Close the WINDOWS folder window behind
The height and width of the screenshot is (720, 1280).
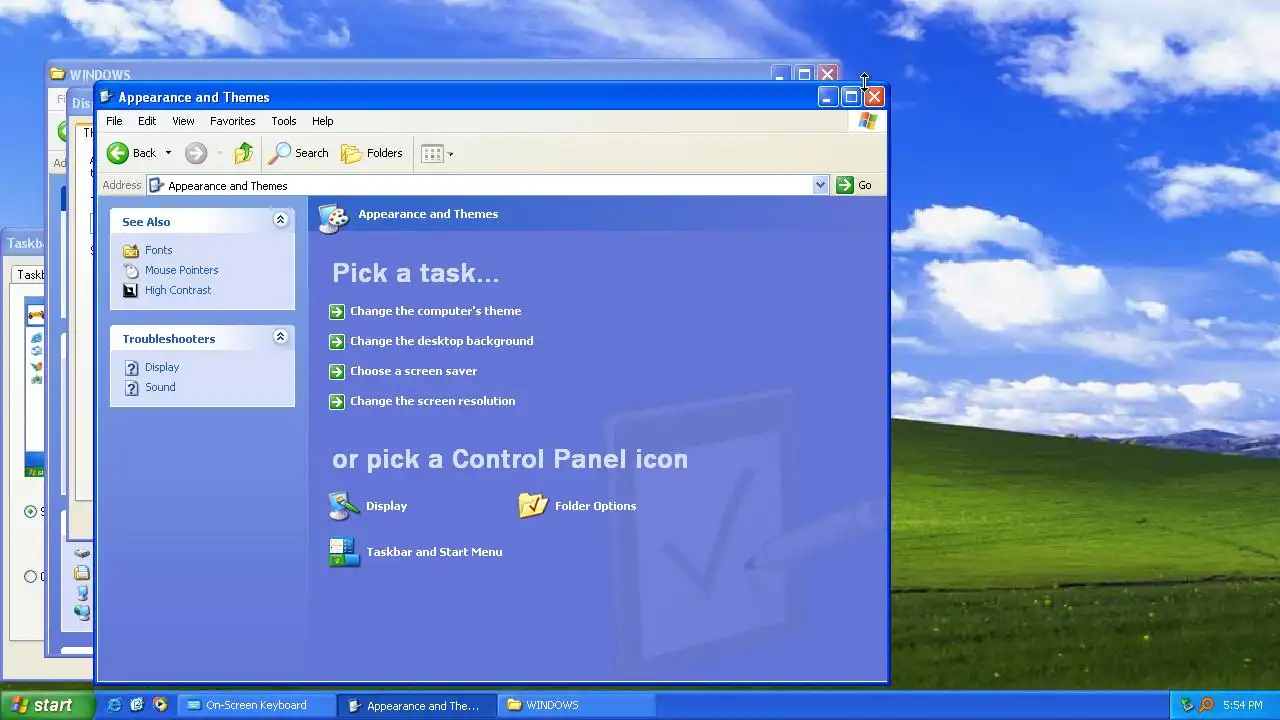tap(827, 74)
